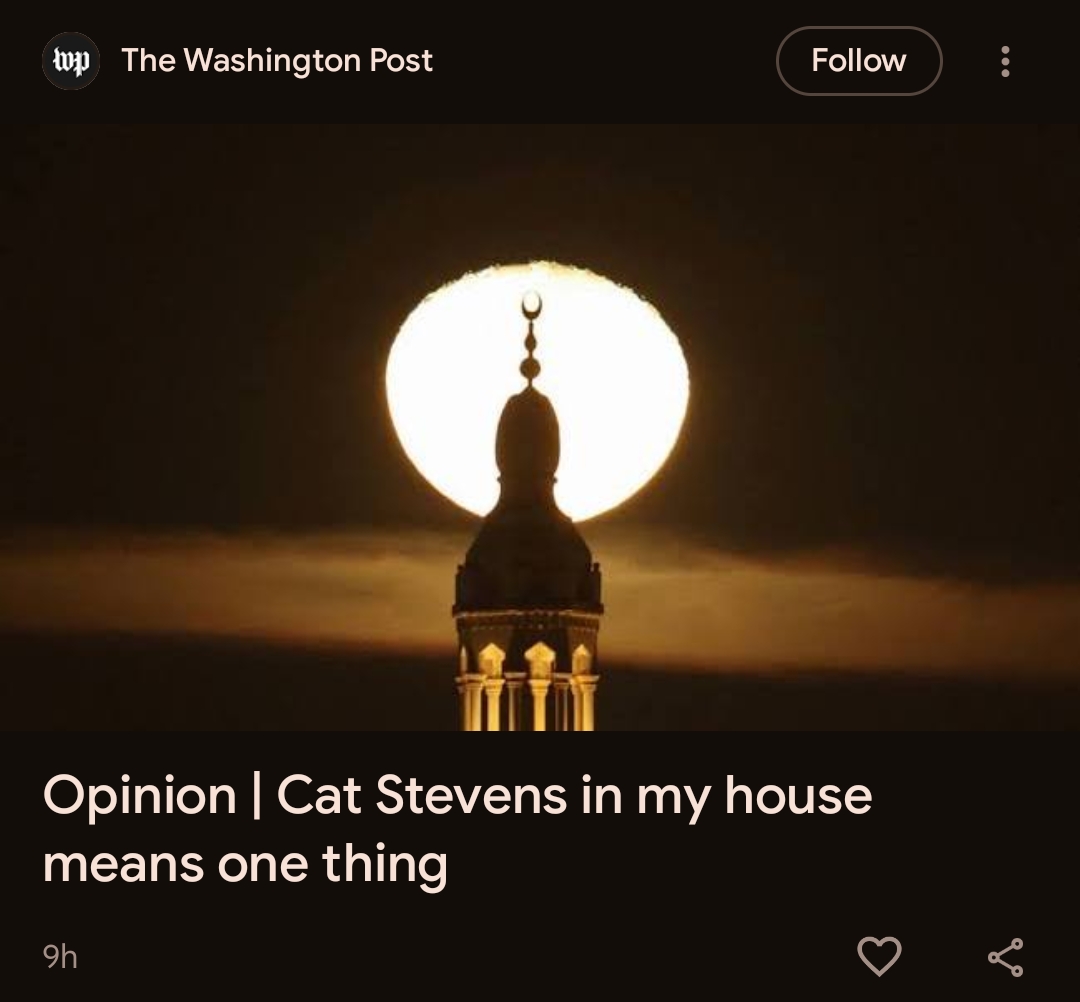
Task: Expand article options via vertical dots
Action: coord(1005,61)
